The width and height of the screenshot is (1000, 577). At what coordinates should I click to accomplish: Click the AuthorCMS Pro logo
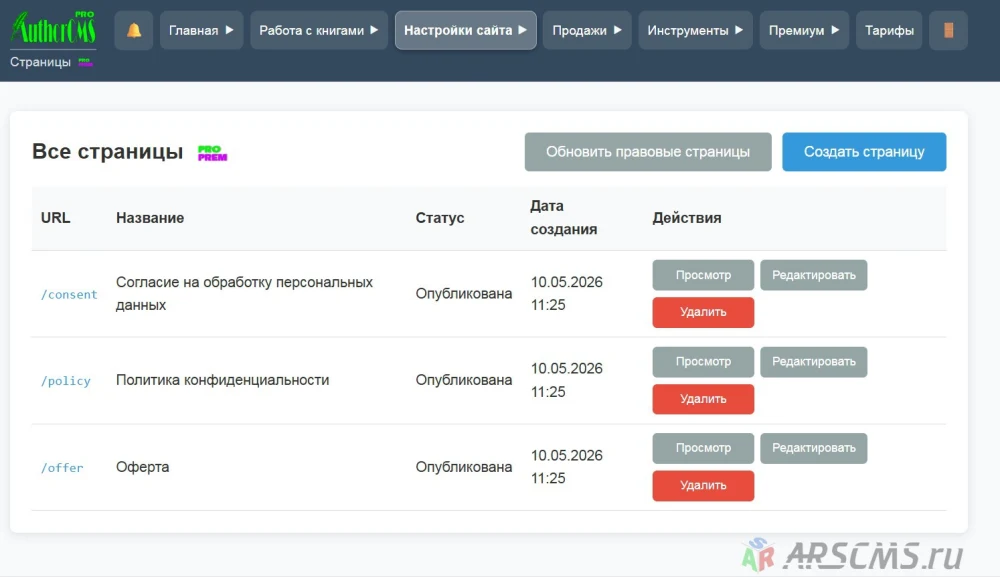tap(54, 28)
